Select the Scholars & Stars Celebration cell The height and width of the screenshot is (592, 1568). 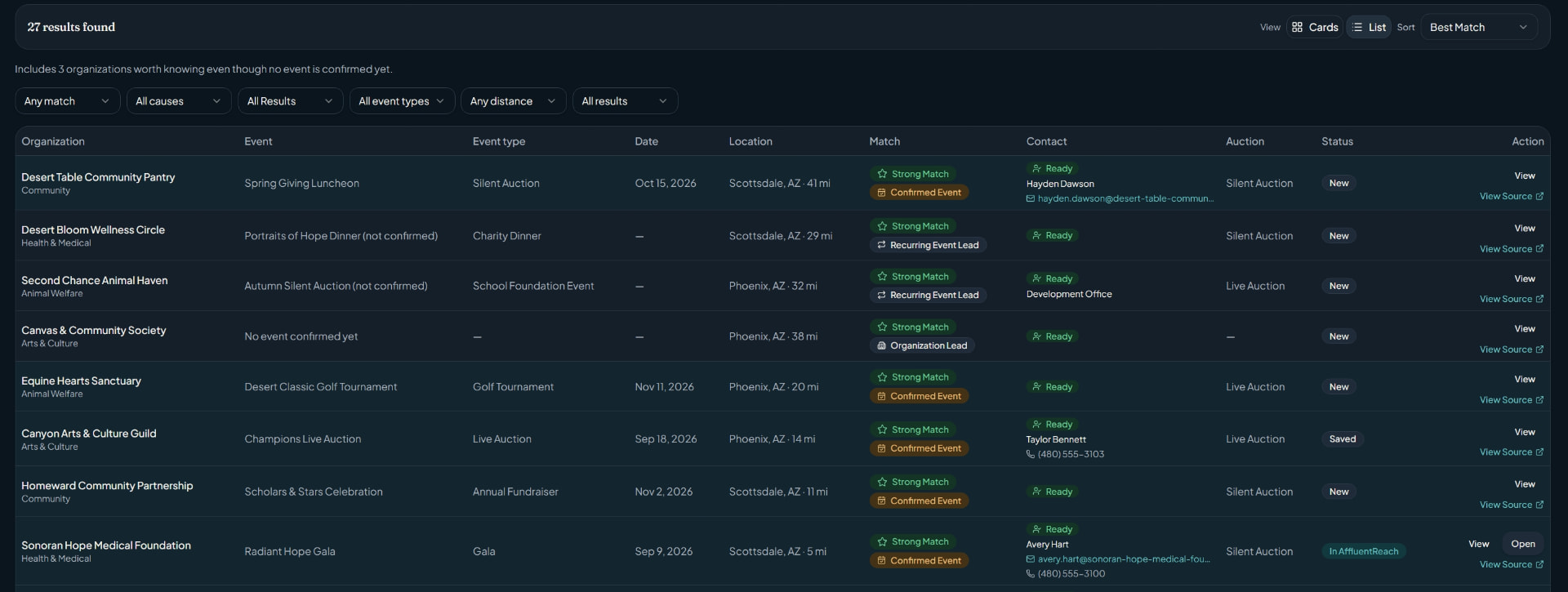[x=313, y=492]
